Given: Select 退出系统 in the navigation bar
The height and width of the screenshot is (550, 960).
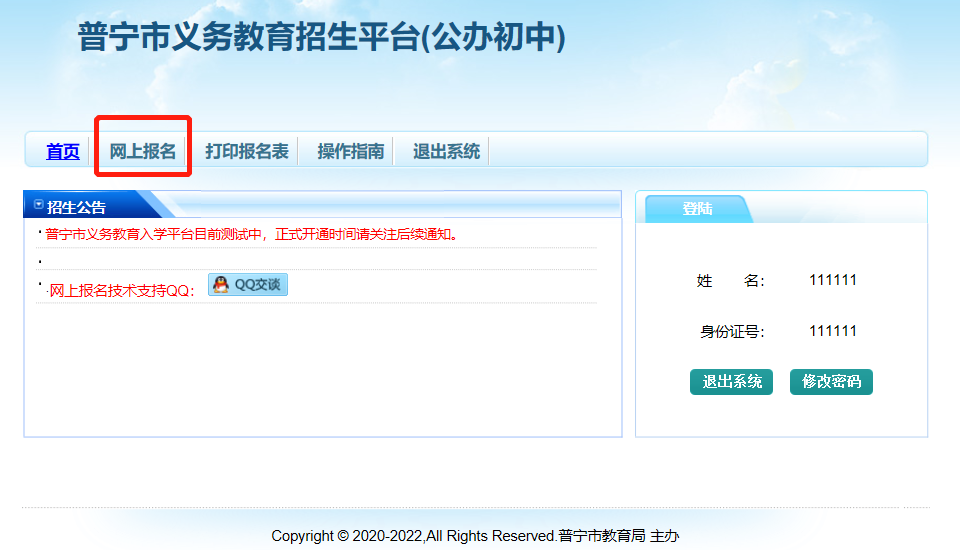Looking at the screenshot, I should point(446,151).
